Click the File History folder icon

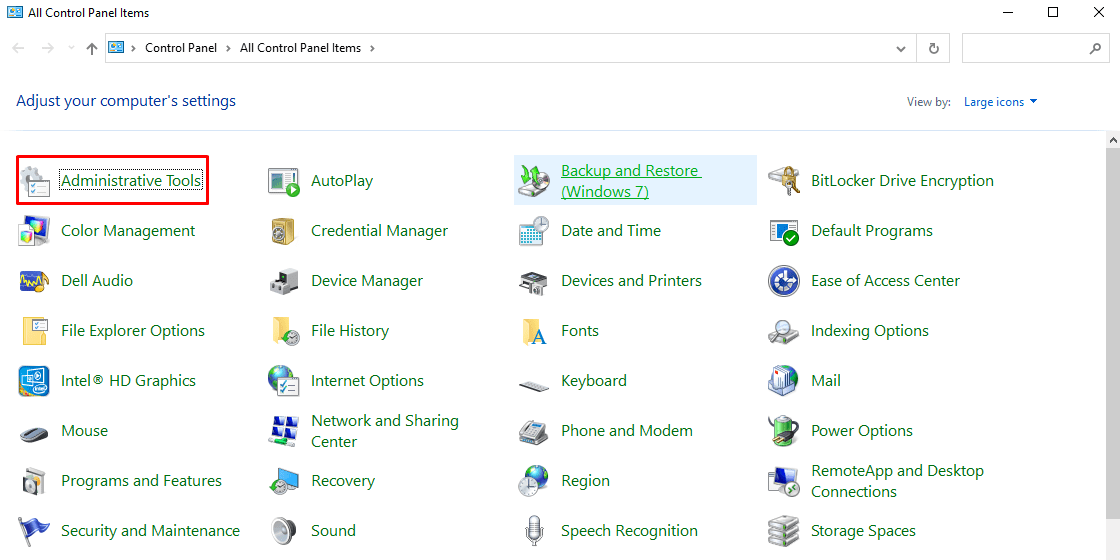(x=285, y=331)
